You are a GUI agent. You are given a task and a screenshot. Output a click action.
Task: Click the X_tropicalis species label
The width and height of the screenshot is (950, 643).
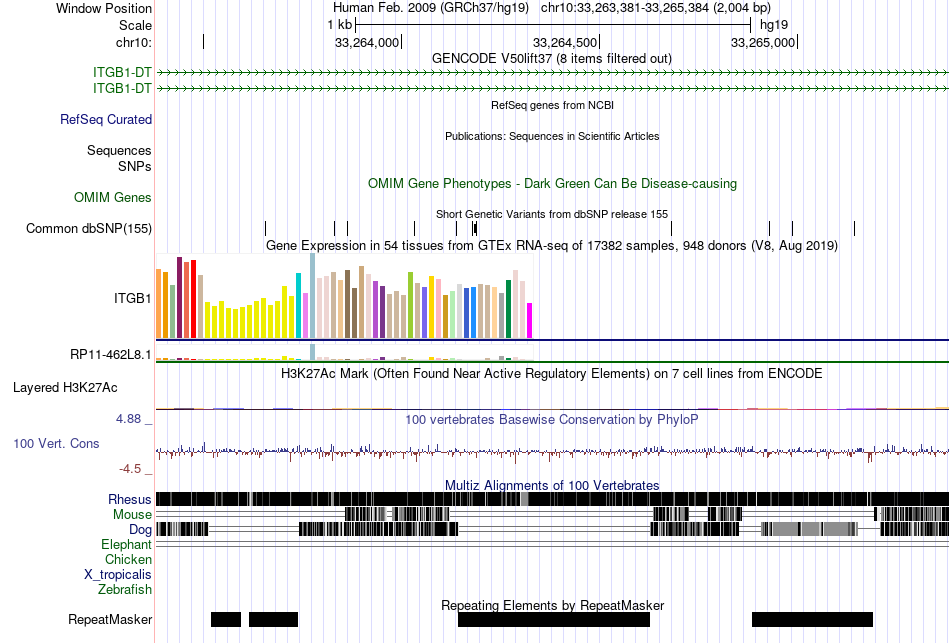(x=118, y=575)
